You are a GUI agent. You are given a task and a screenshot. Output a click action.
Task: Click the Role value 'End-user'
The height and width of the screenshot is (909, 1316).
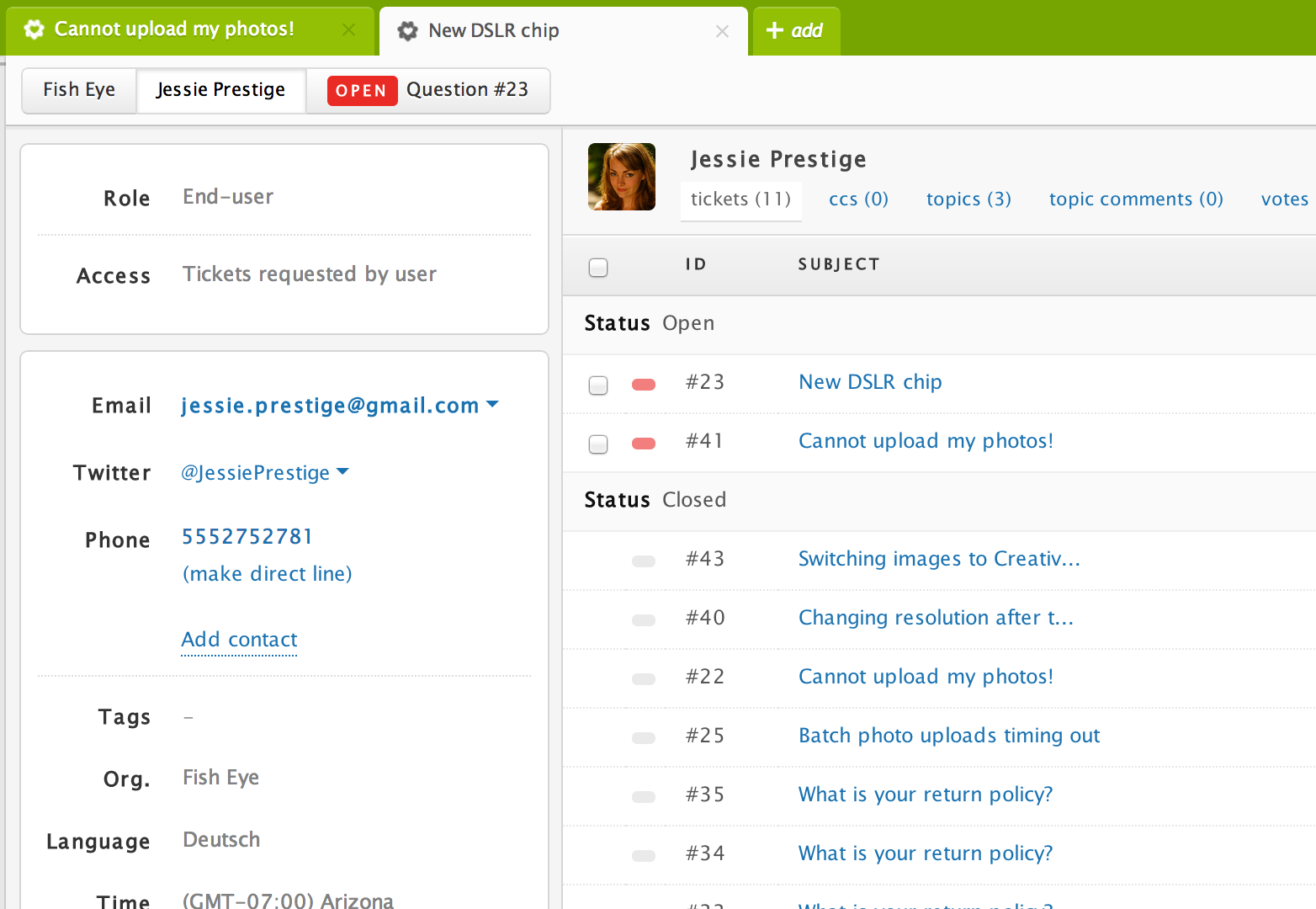point(228,197)
